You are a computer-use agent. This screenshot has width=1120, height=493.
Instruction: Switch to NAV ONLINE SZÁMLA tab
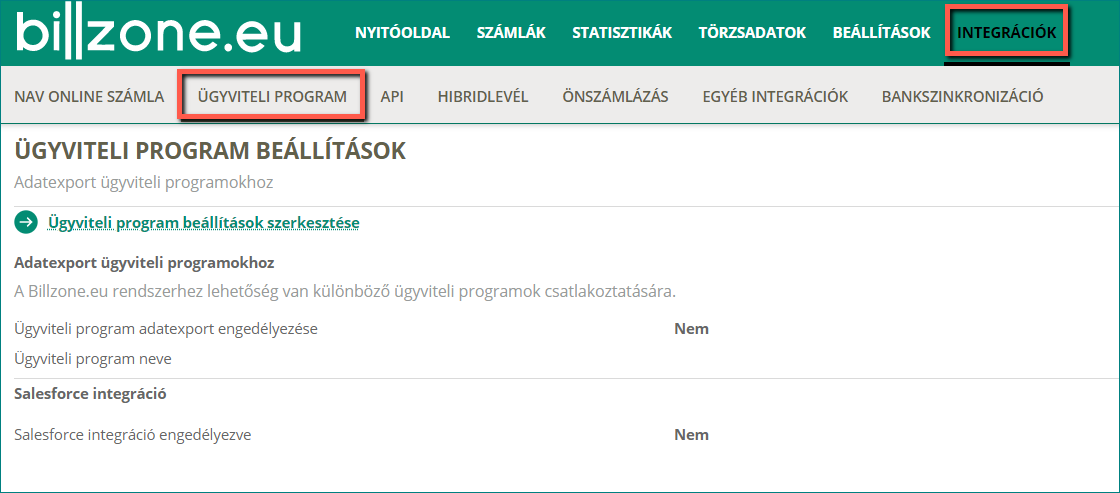89,96
